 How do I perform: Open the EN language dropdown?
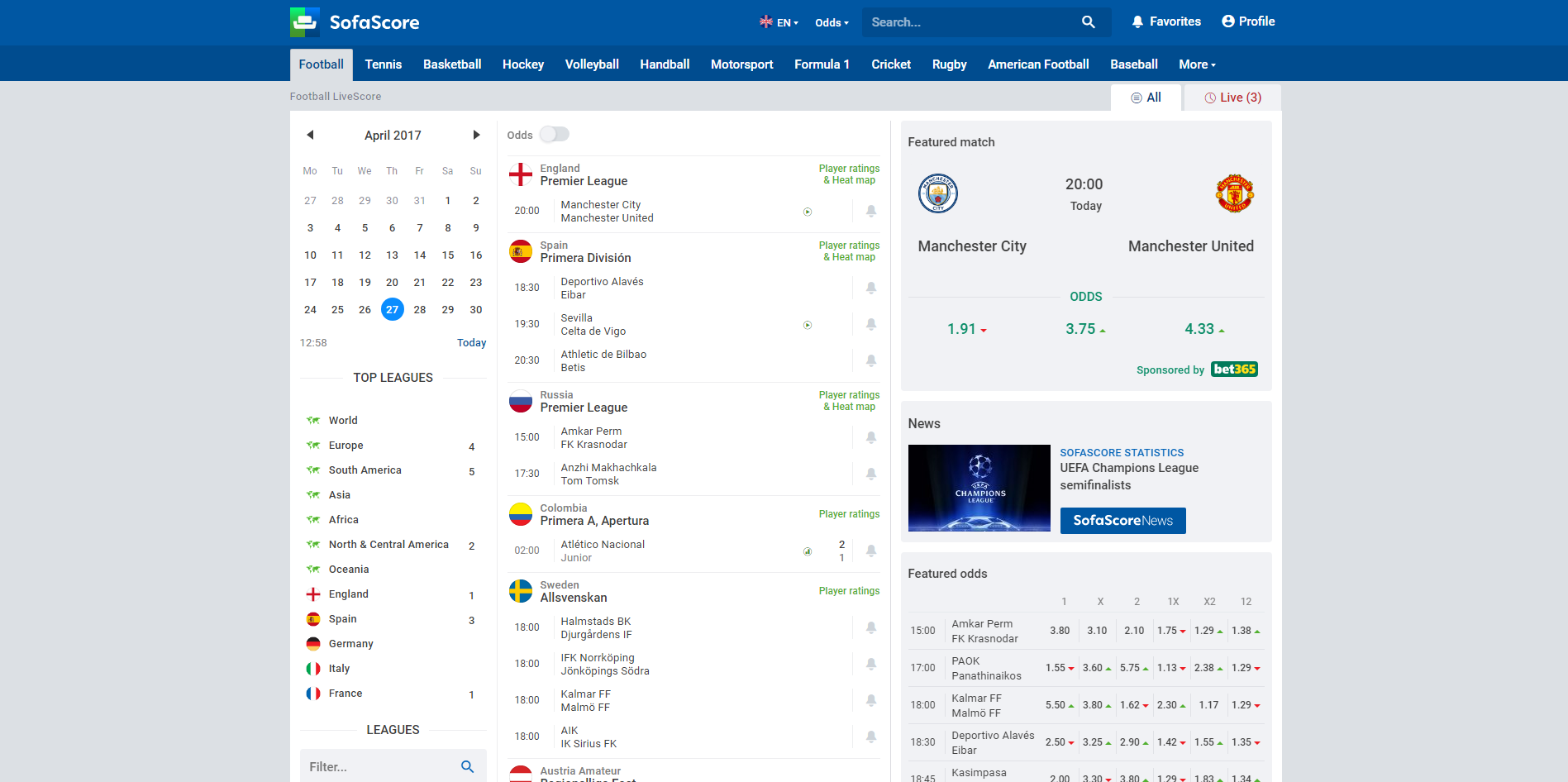coord(779,22)
